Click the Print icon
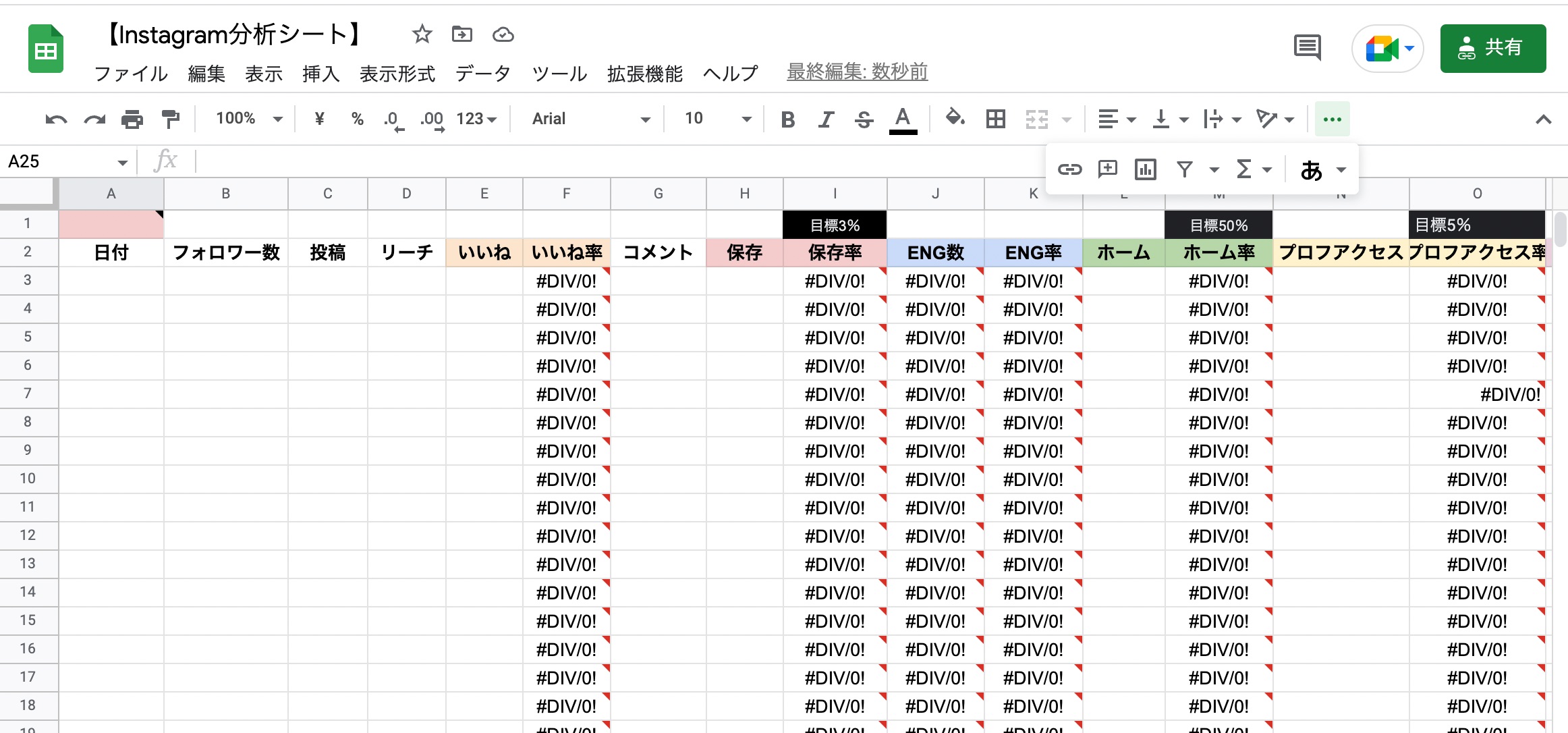This screenshot has height=733, width=1568. [132, 119]
